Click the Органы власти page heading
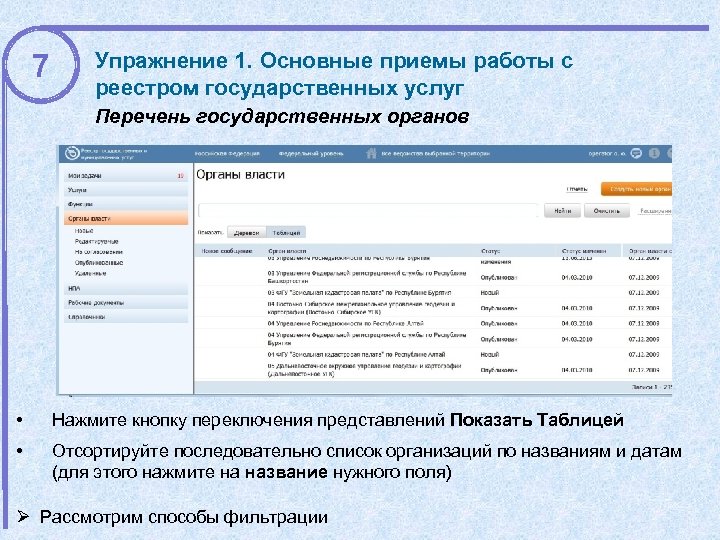 click(x=241, y=175)
